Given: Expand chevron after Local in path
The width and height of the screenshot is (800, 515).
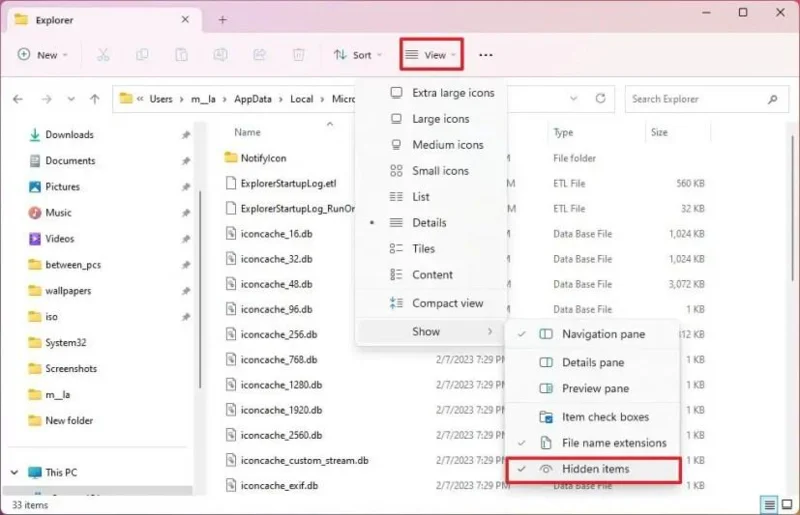Looking at the screenshot, I should point(322,99).
